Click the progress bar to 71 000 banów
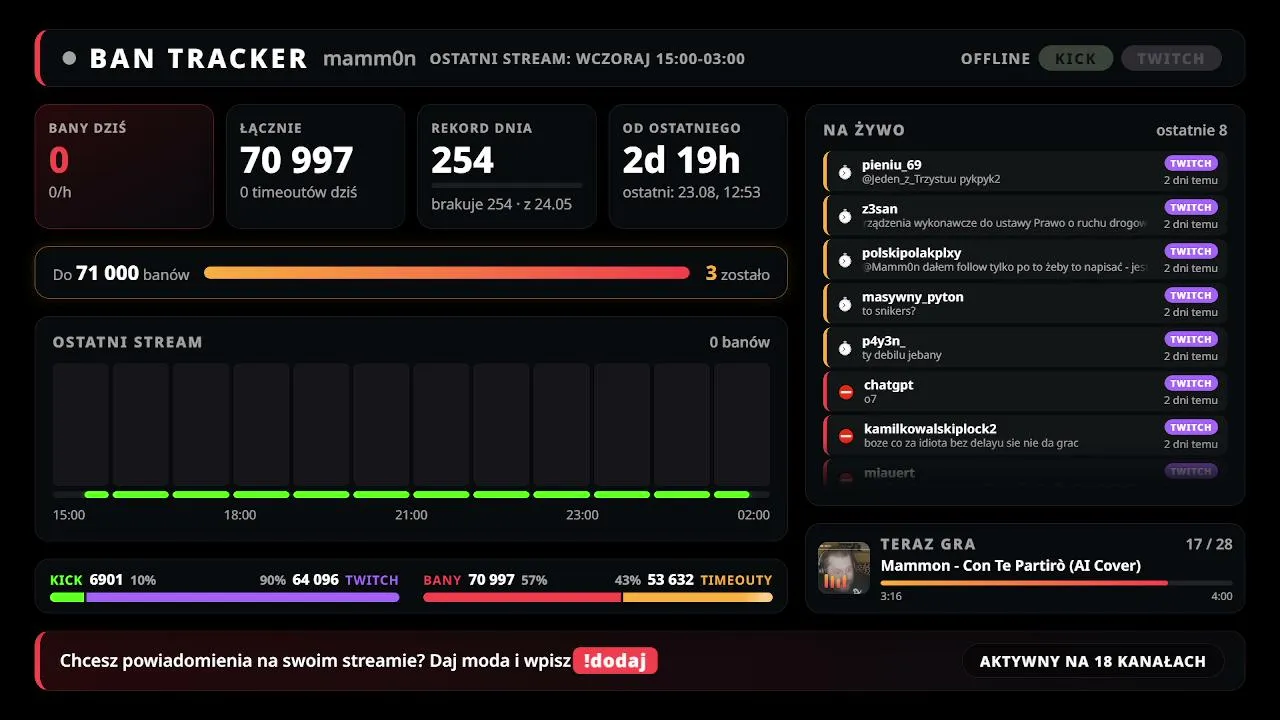1280x720 pixels. coord(447,273)
